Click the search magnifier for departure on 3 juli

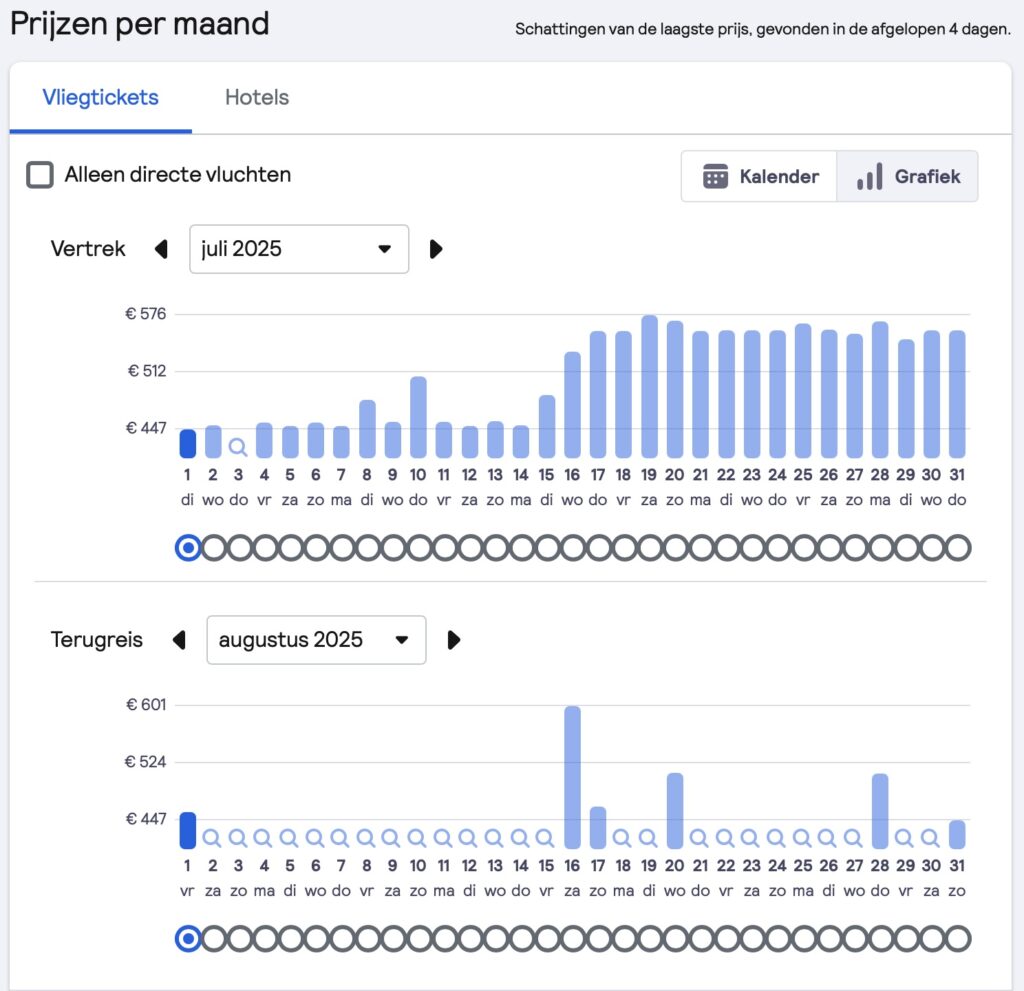pyautogui.click(x=238, y=447)
